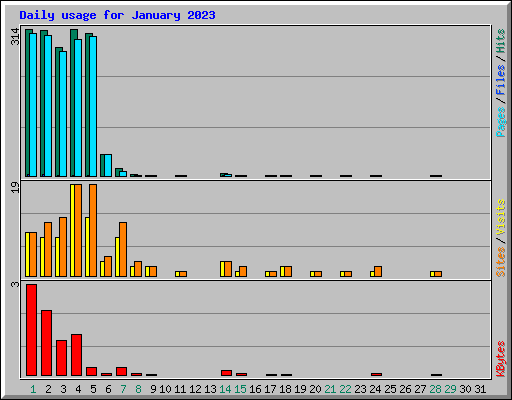Screen dimensions: 512x400
Task: Click the 'Pages' legend label
Action: pos(500,122)
